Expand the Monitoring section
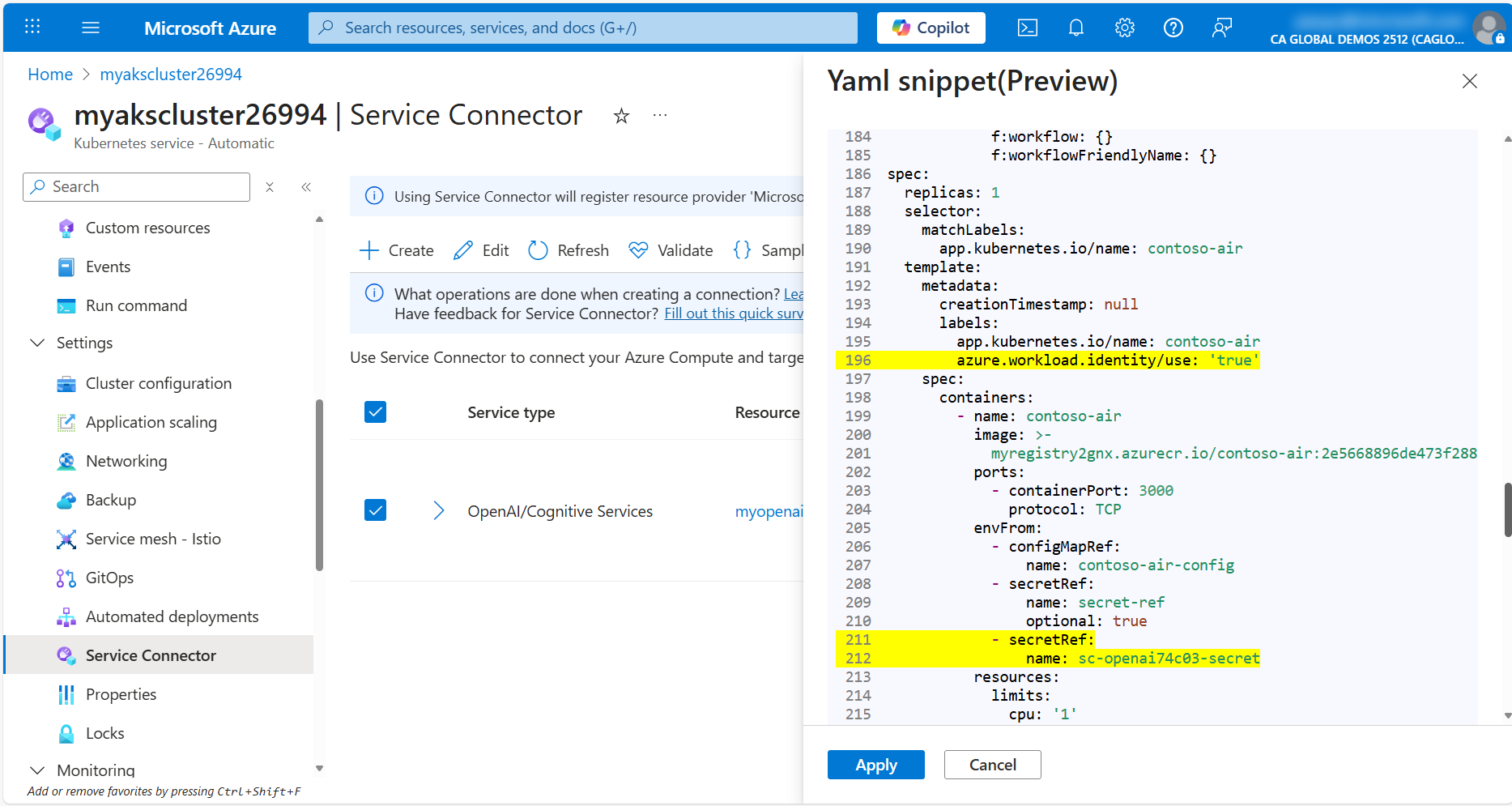 tap(36, 770)
